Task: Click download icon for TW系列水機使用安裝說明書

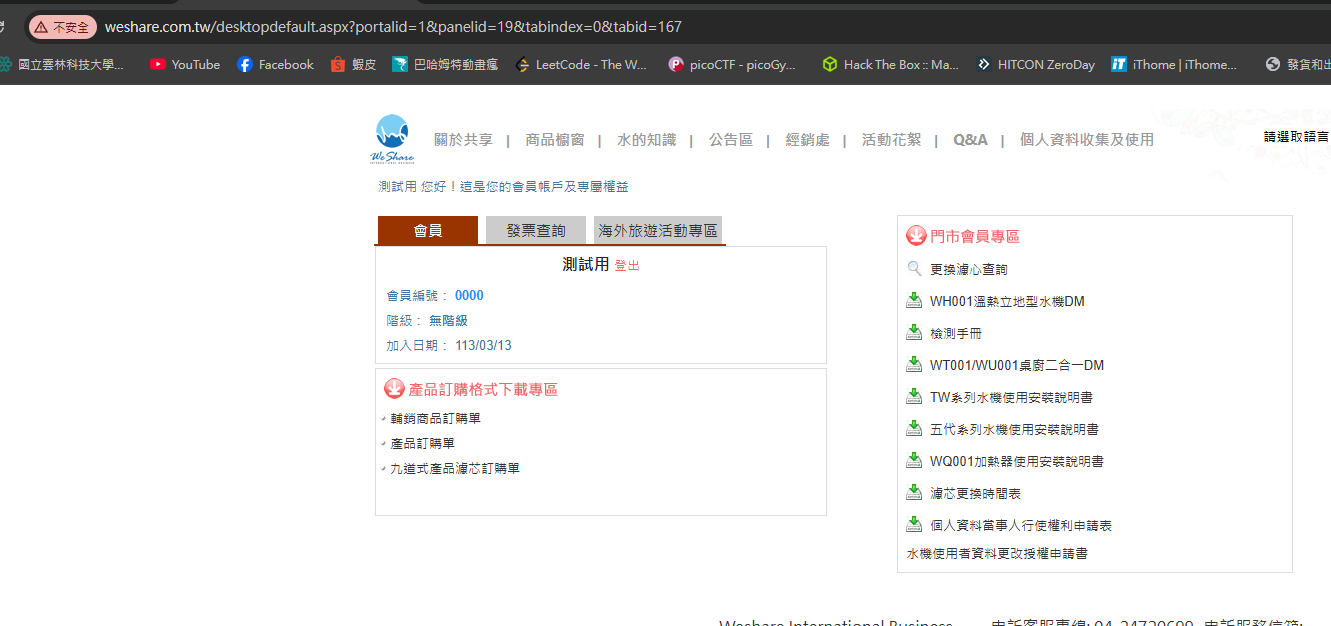Action: (914, 396)
